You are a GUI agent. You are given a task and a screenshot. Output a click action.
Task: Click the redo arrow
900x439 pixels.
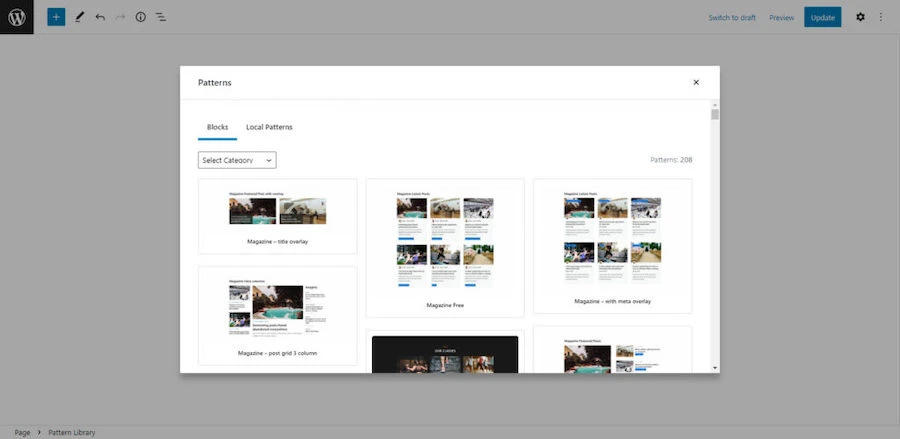point(120,17)
